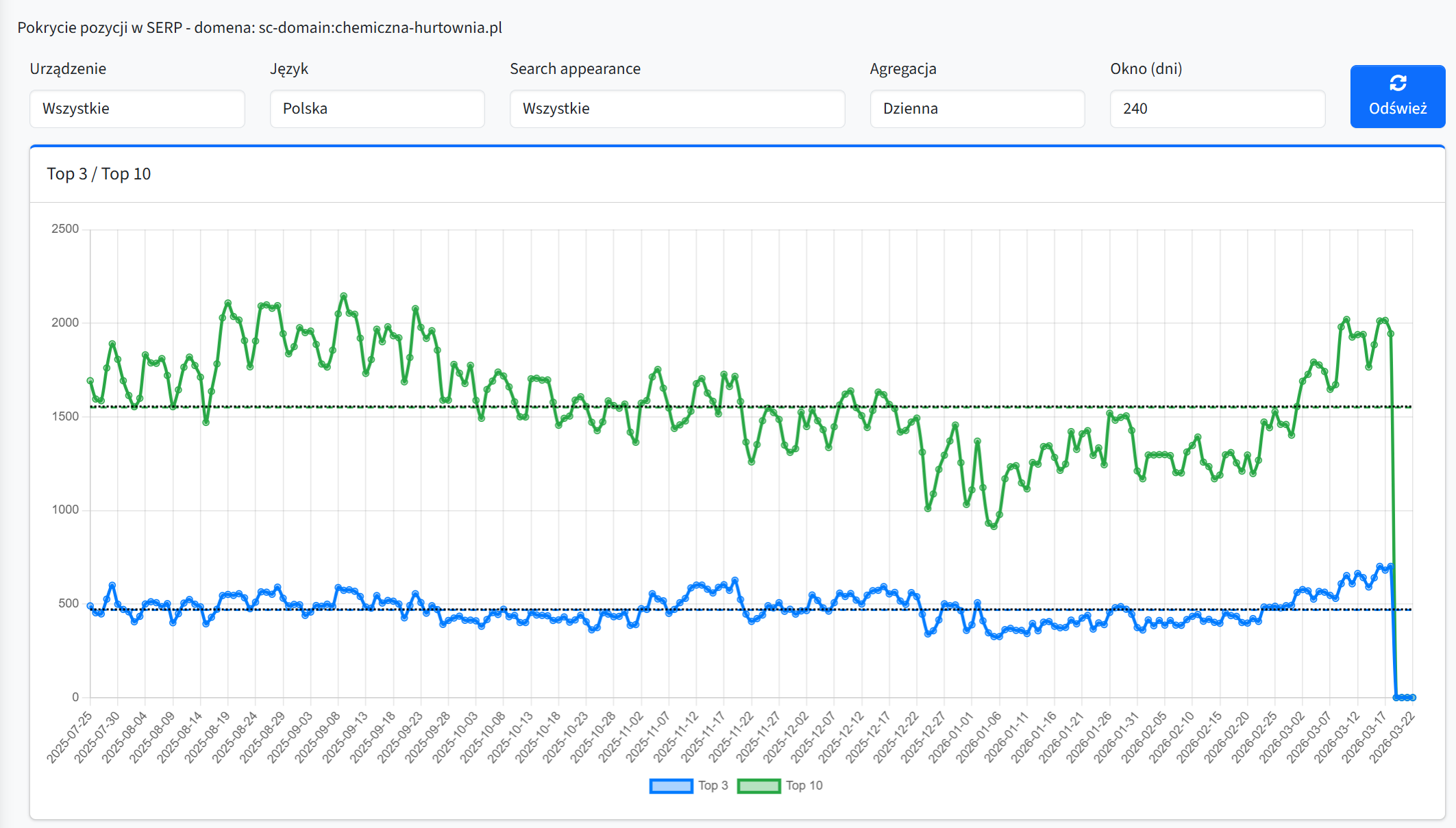Click the Okno (dni) field with 240
Image resolution: width=1456 pixels, height=828 pixels.
[x=1217, y=109]
